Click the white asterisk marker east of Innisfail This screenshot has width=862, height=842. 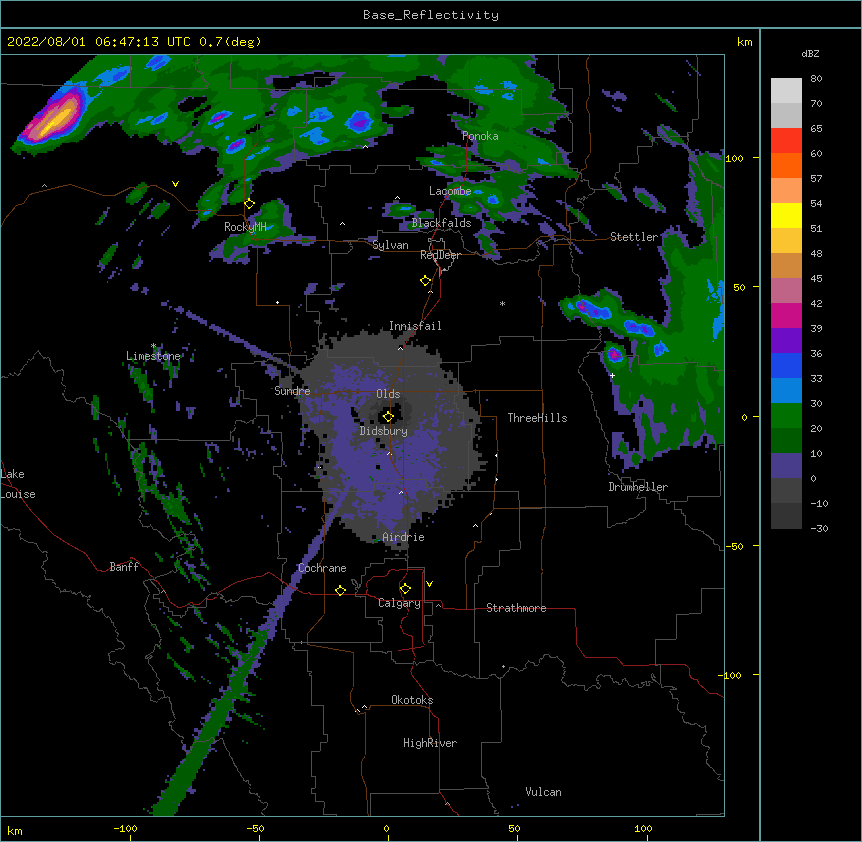[502, 303]
